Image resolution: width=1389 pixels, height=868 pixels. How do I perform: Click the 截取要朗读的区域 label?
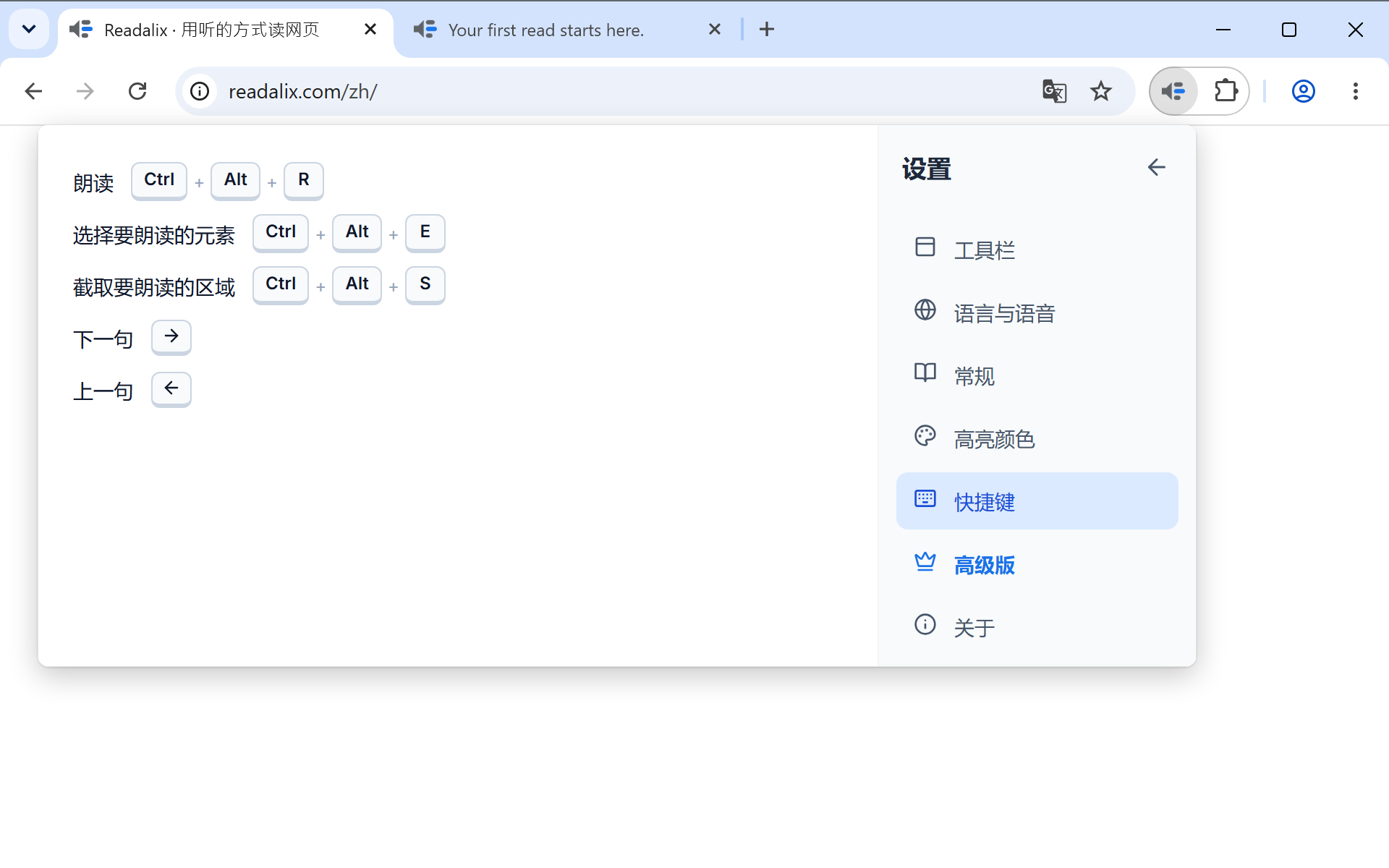[x=154, y=287]
